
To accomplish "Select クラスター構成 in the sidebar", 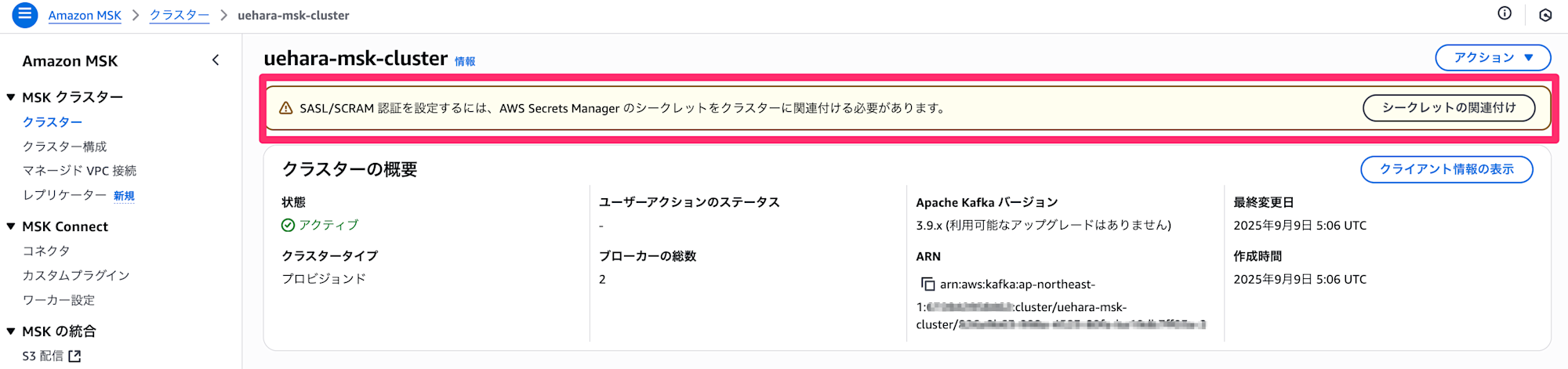I will (64, 147).
